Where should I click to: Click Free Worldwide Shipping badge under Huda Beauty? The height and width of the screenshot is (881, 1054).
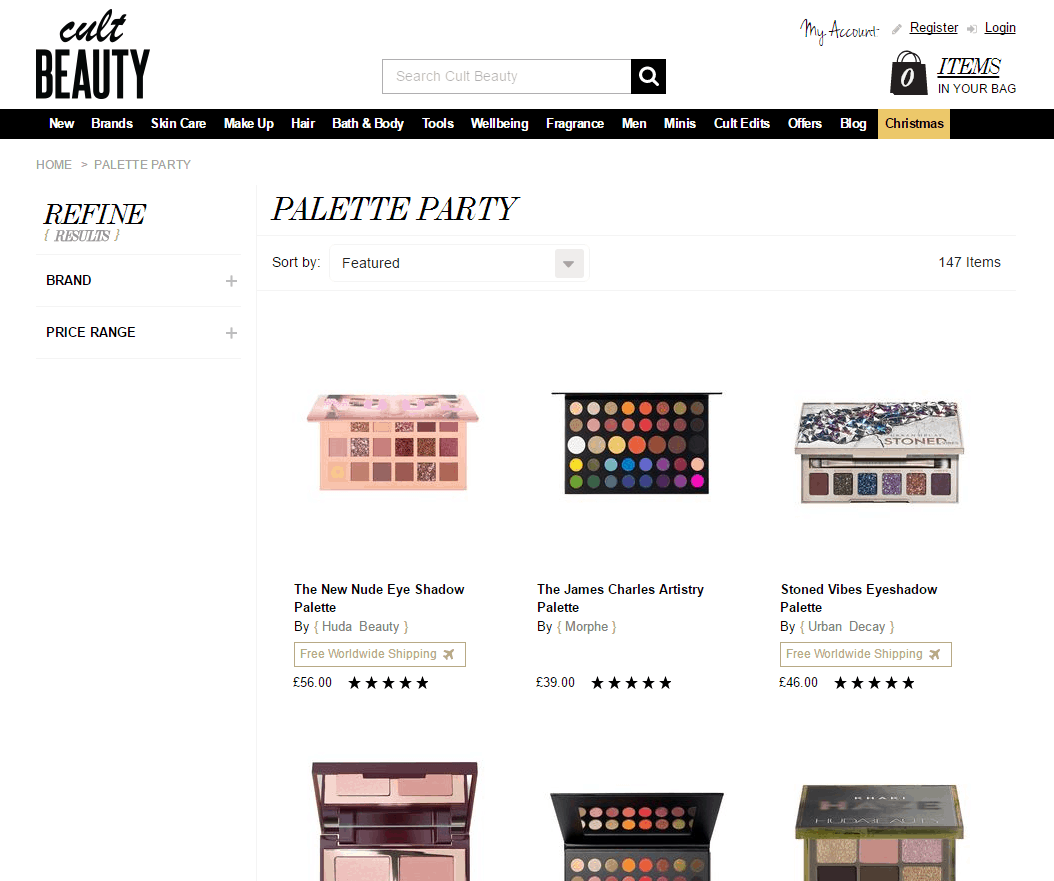pos(380,655)
